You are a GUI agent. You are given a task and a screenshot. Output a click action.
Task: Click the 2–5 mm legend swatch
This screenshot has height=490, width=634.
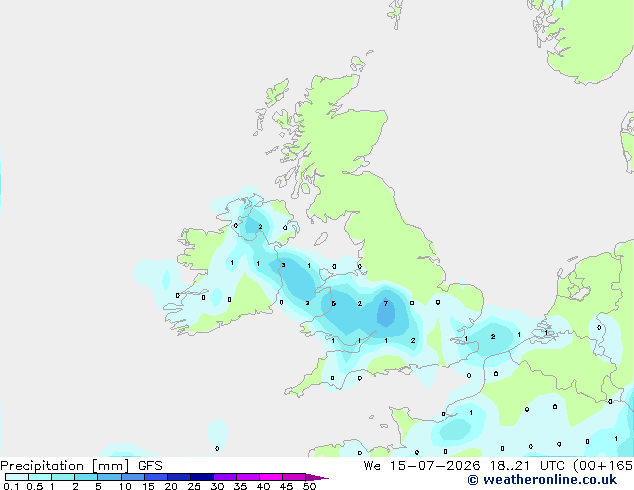pos(86,477)
